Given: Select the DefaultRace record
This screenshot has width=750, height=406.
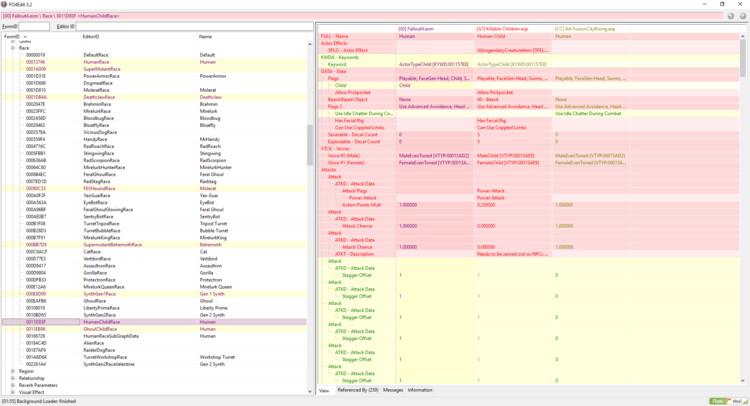Looking at the screenshot, I should [x=154, y=55].
